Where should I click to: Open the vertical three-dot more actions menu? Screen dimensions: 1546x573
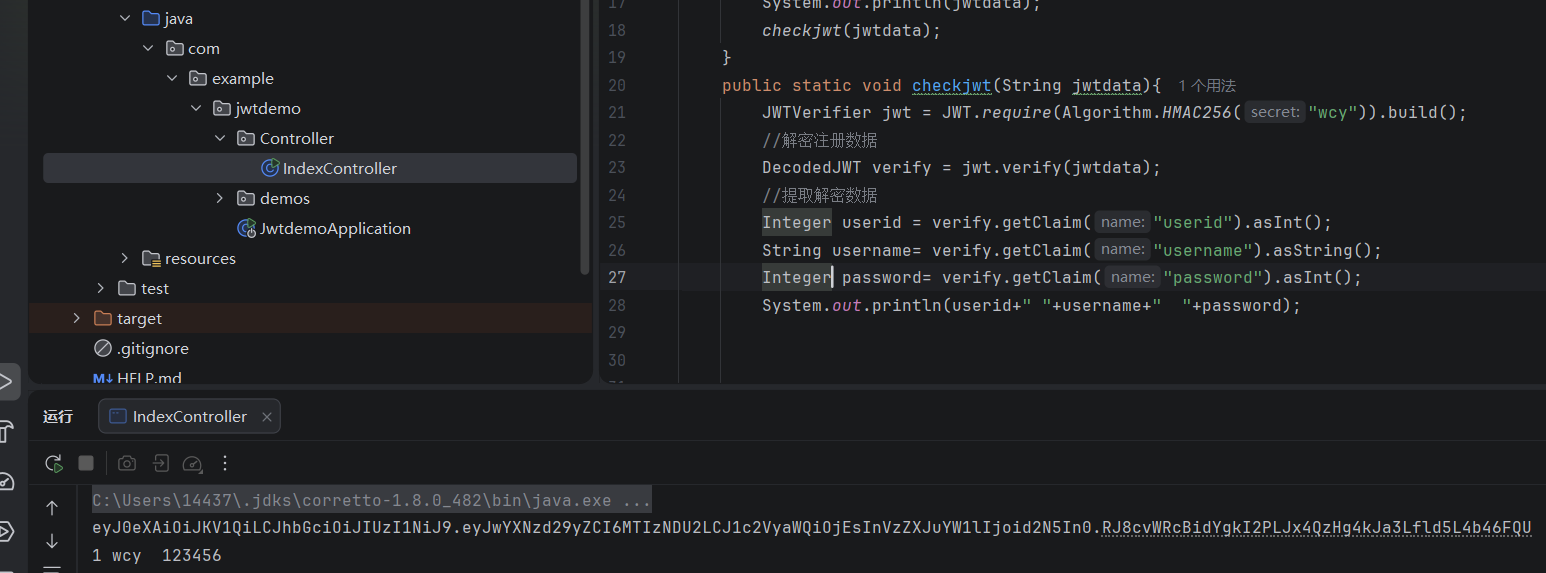pos(225,463)
